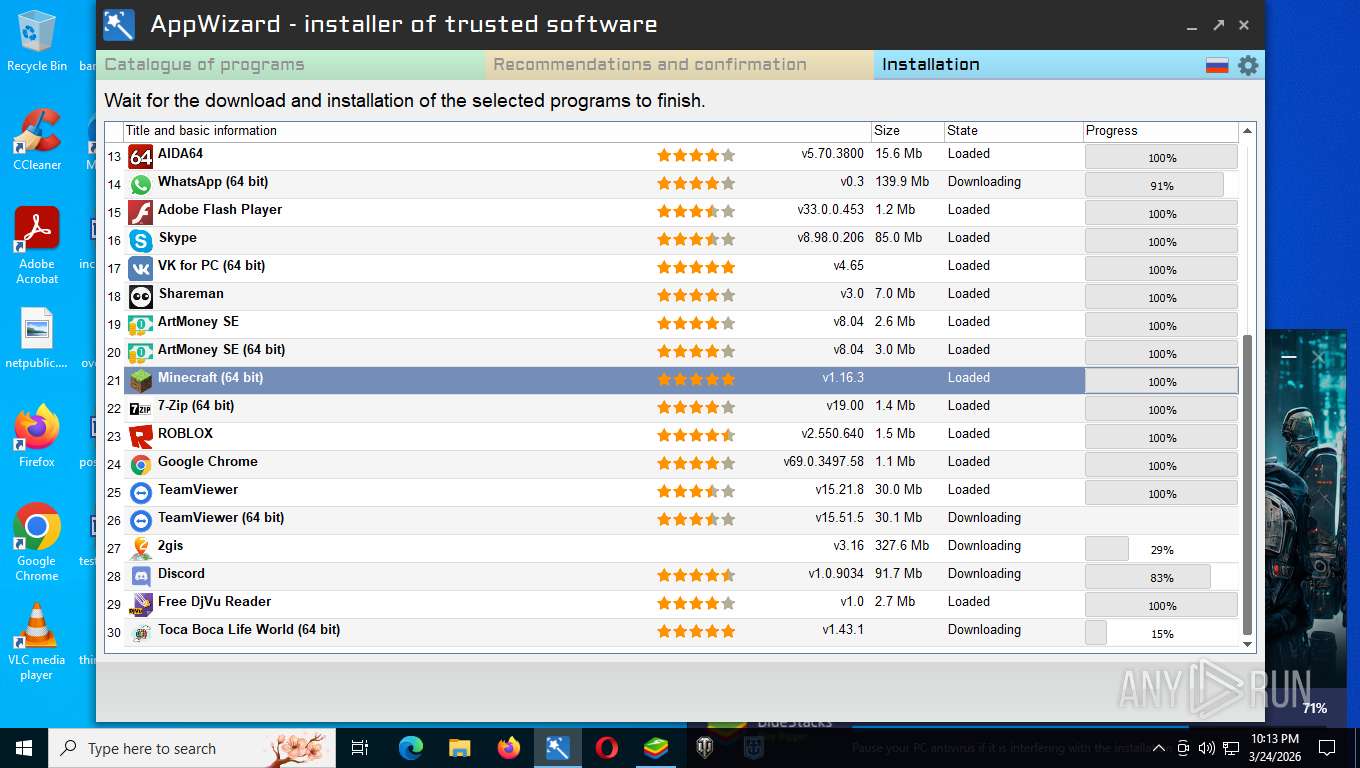The width and height of the screenshot is (1360, 768).
Task: Click the WhatsApp (64 bit) icon
Action: pyautogui.click(x=141, y=184)
